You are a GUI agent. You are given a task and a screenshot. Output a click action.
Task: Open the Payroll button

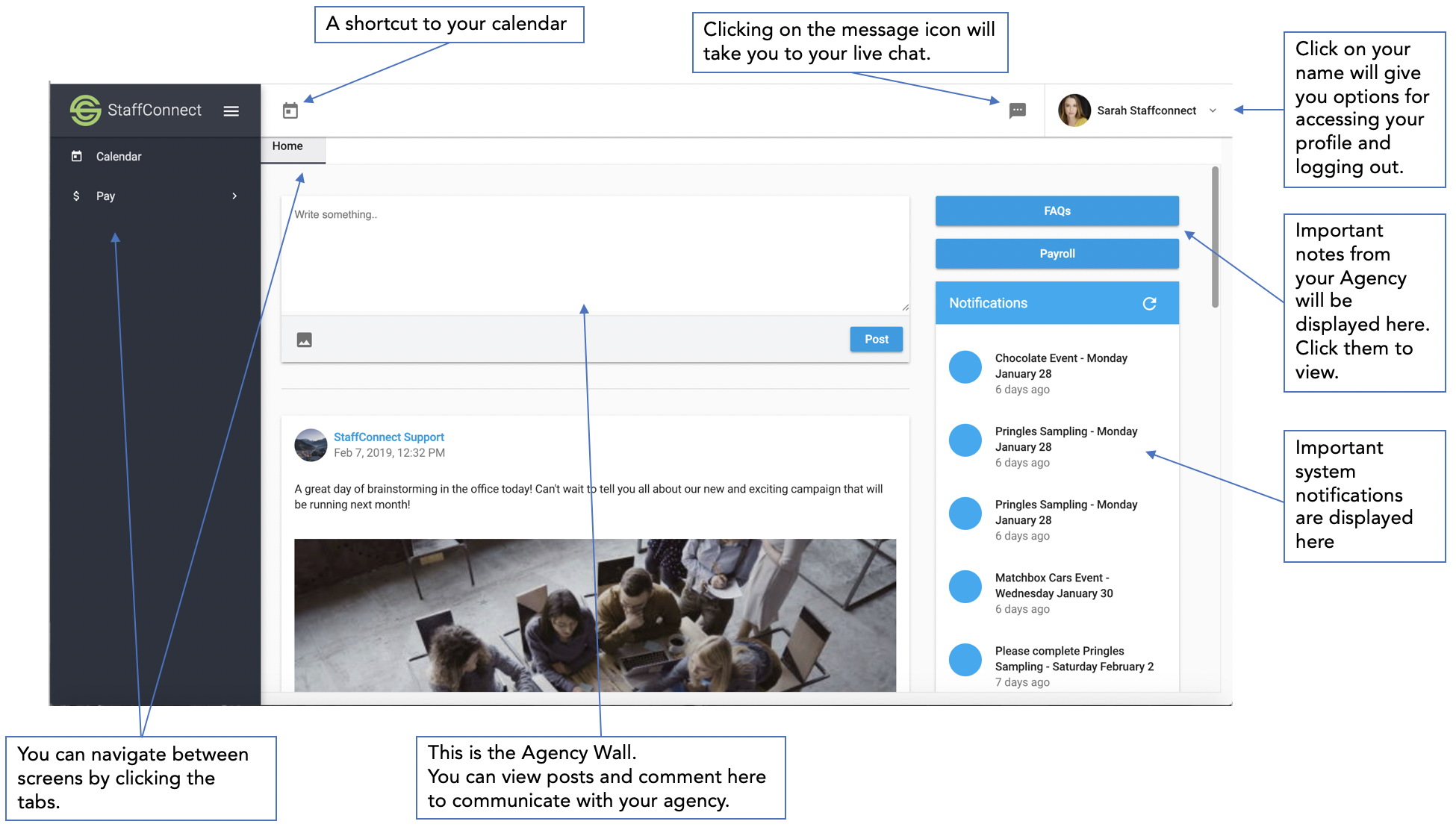(1057, 254)
